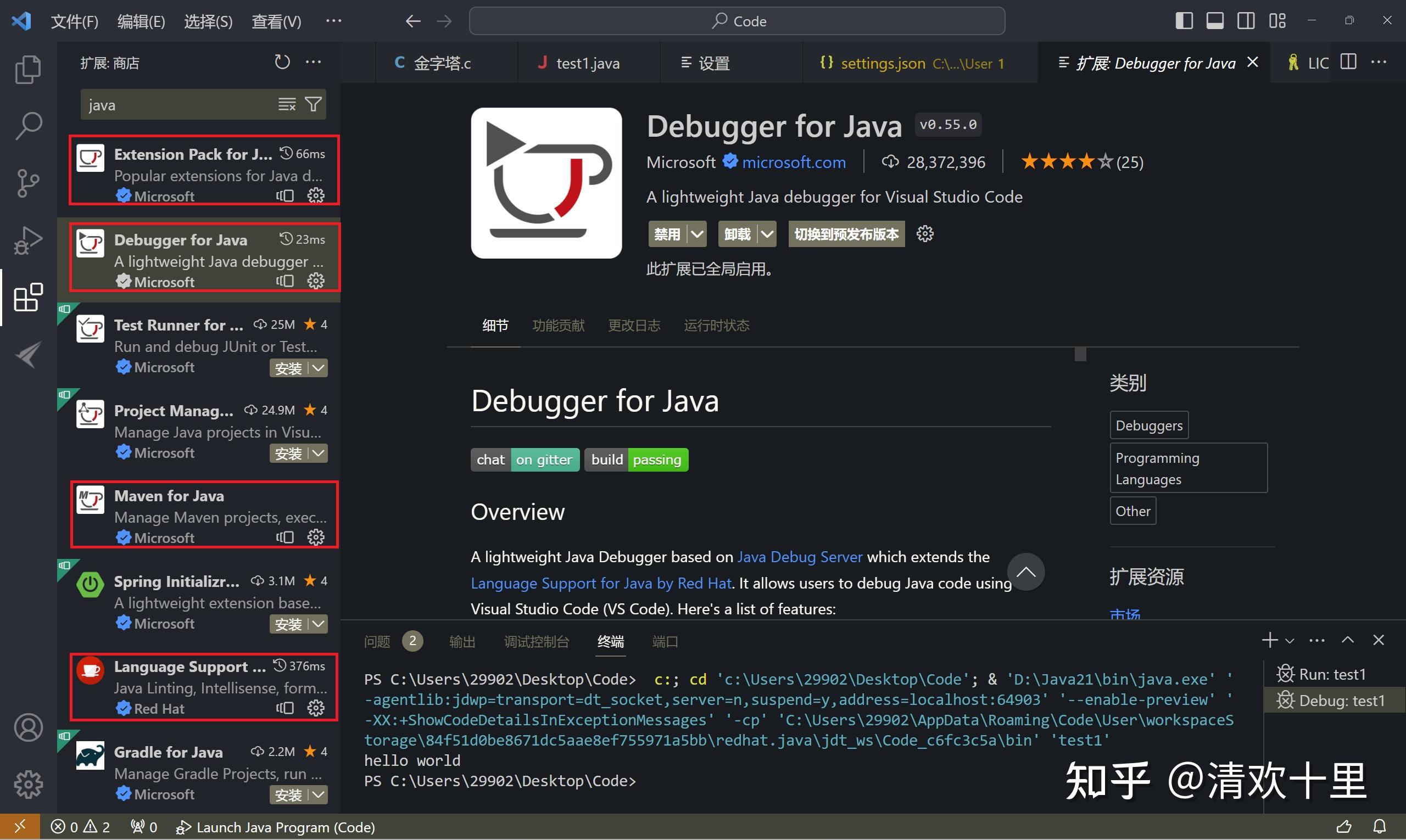1406x840 pixels.
Task: Split the editor to the right
Action: 1348,61
